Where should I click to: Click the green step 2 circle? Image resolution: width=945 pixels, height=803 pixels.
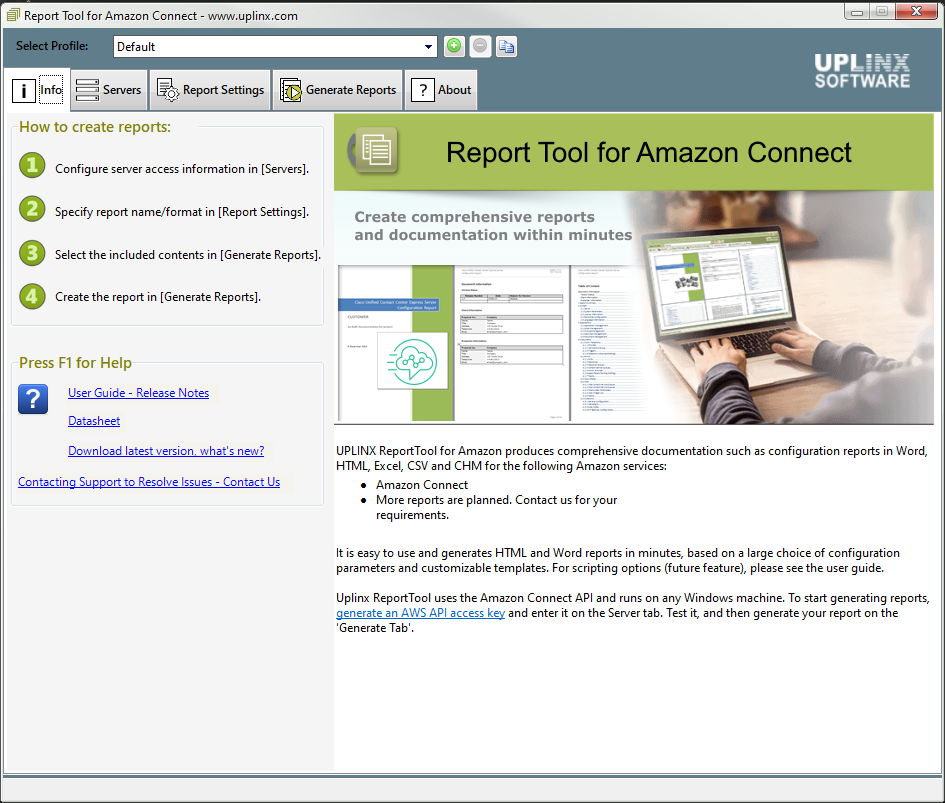click(x=32, y=209)
